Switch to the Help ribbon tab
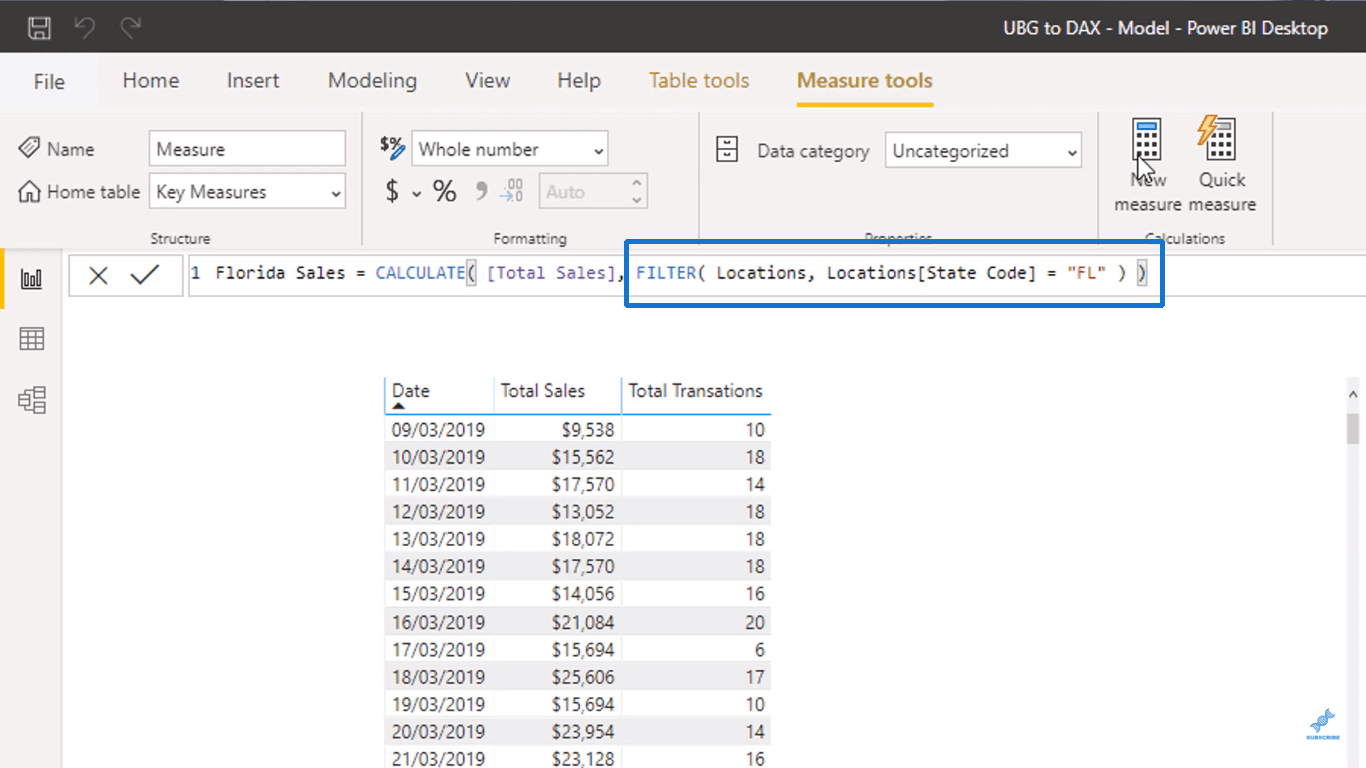The height and width of the screenshot is (768, 1366). coord(579,80)
